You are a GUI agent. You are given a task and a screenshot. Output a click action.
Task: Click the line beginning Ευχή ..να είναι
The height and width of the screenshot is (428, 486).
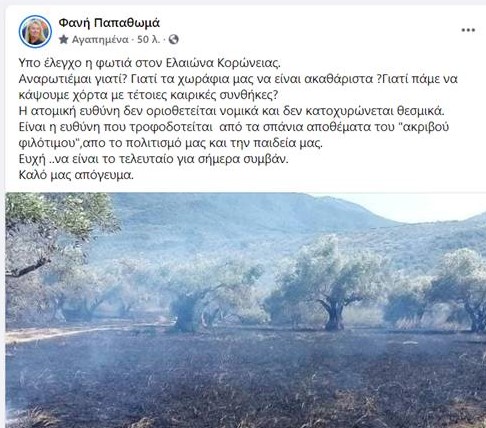tap(153, 159)
